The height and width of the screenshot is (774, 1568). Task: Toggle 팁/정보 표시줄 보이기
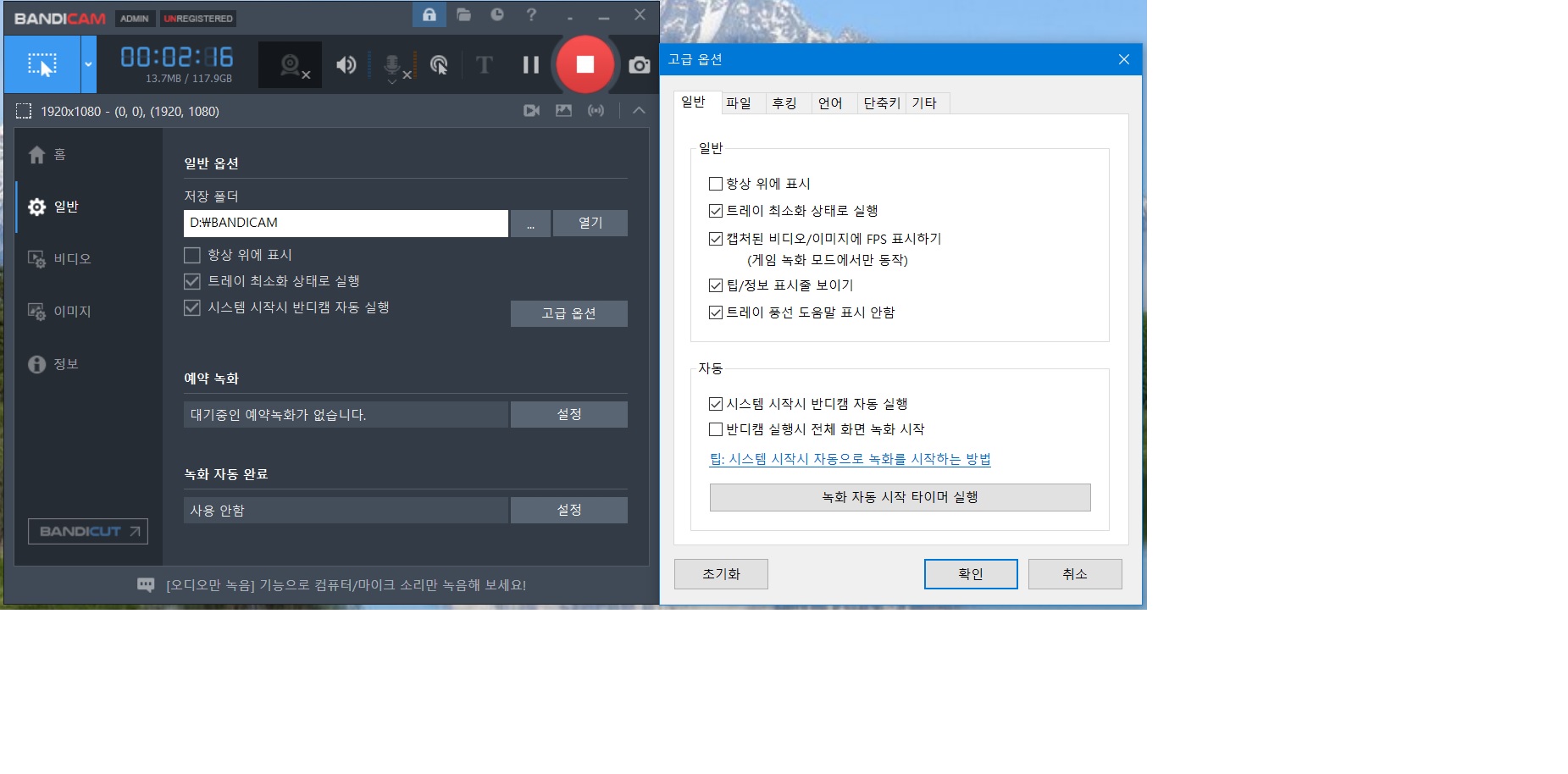point(716,285)
